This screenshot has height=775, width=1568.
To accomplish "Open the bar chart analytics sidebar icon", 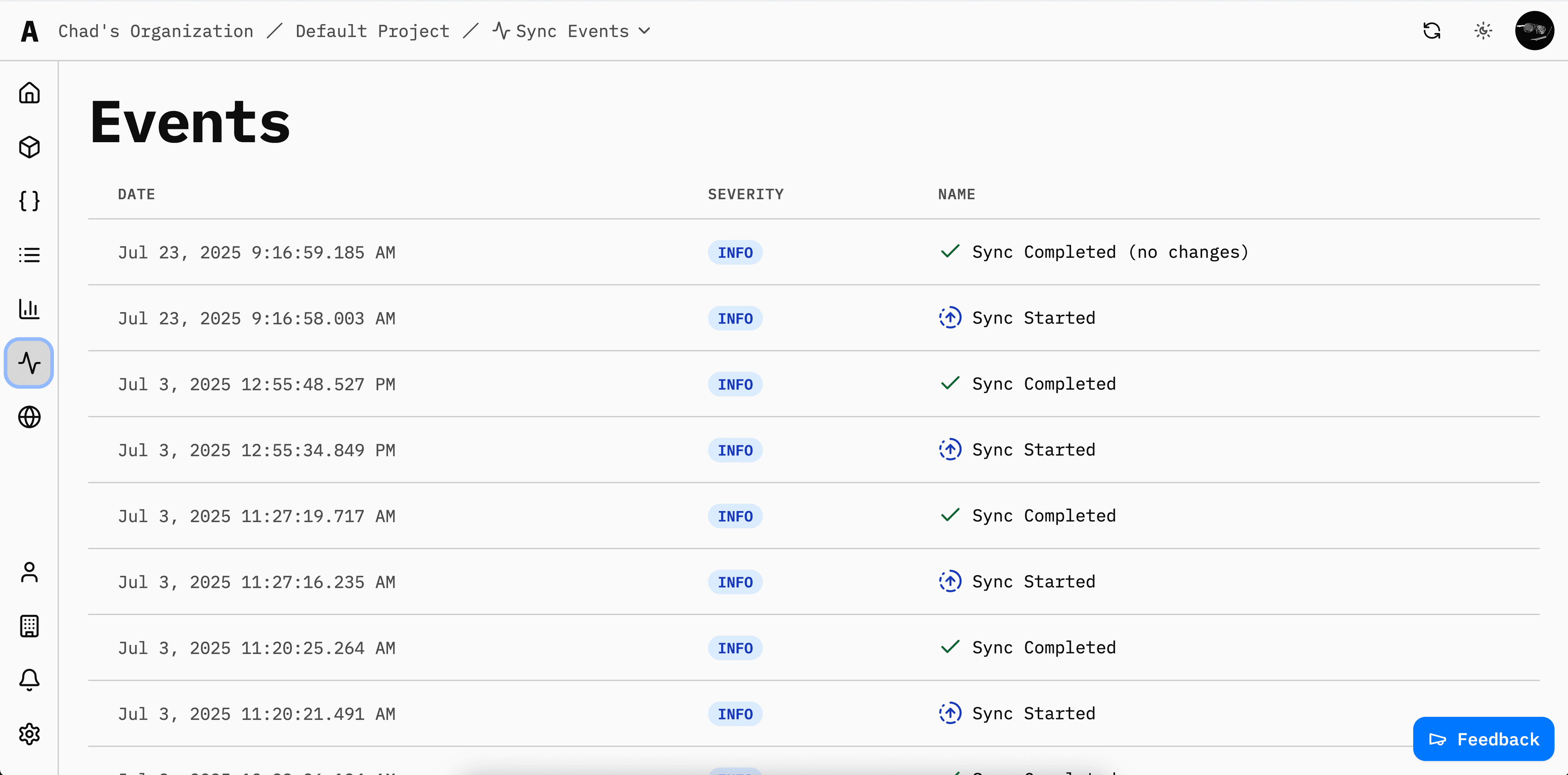I will point(29,309).
